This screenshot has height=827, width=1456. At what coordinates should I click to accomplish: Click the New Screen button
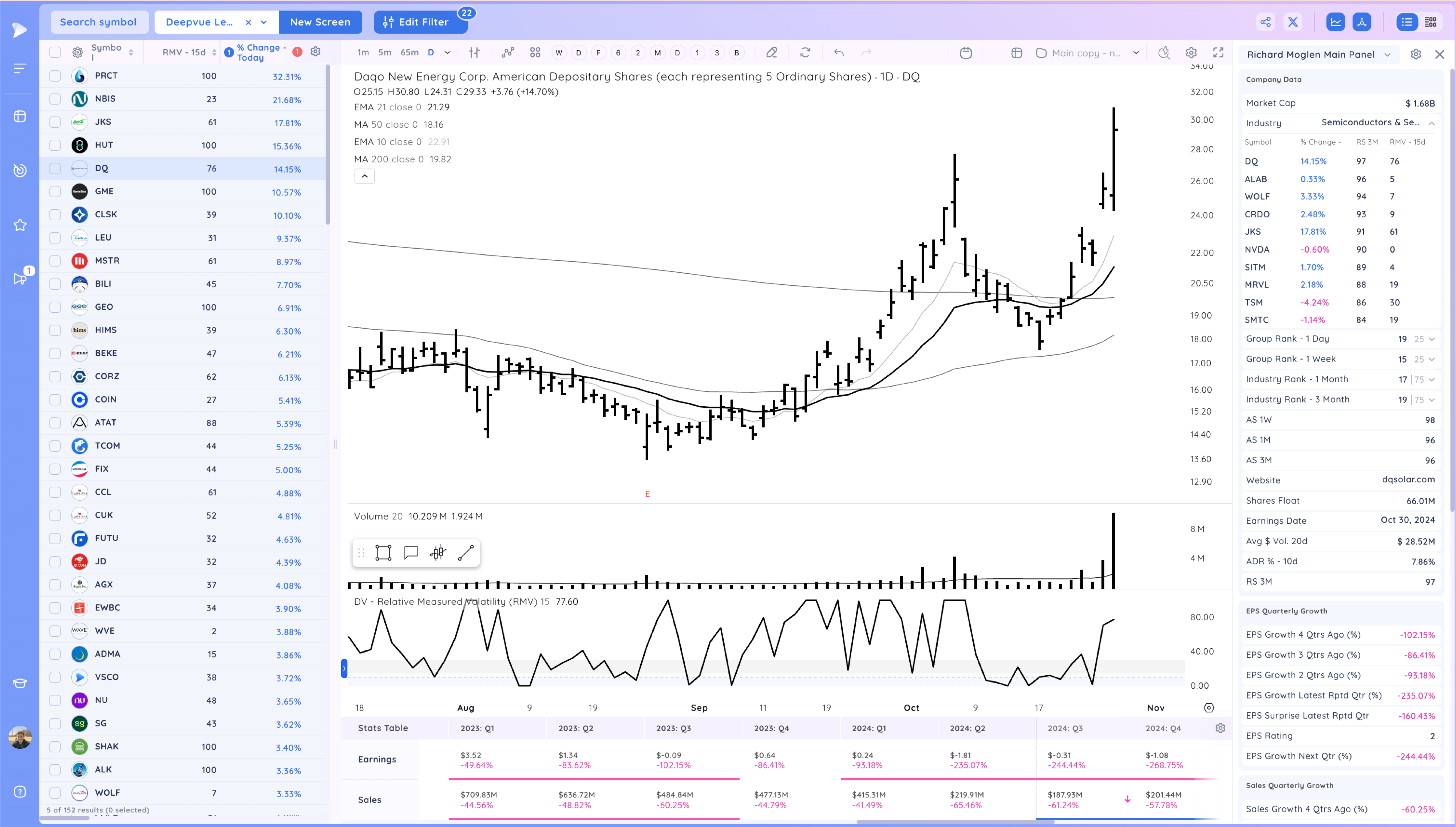[x=320, y=22]
